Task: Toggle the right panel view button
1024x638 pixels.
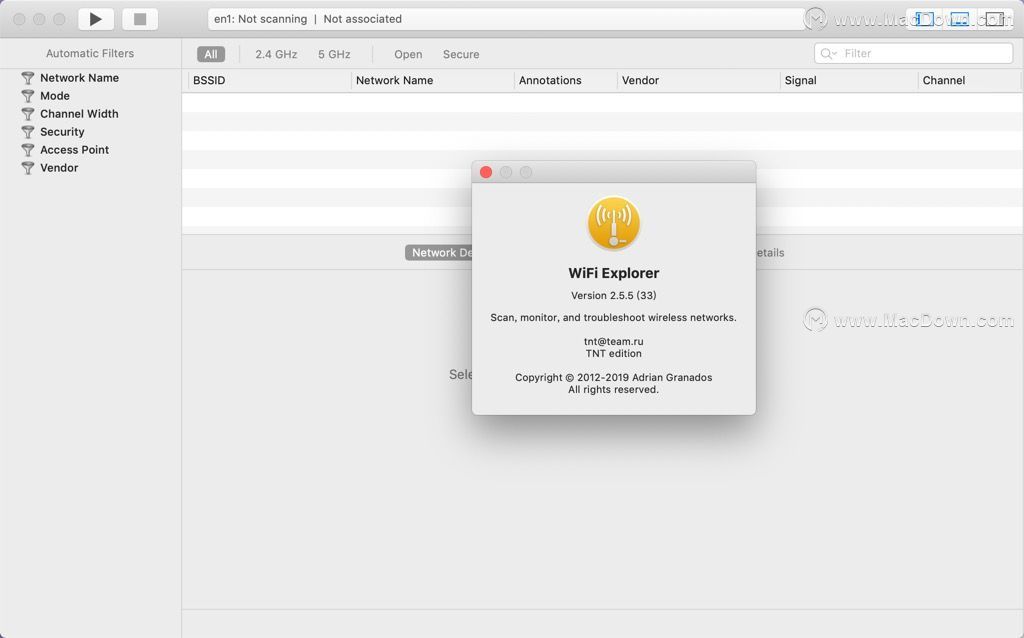Action: pyautogui.click(x=995, y=19)
